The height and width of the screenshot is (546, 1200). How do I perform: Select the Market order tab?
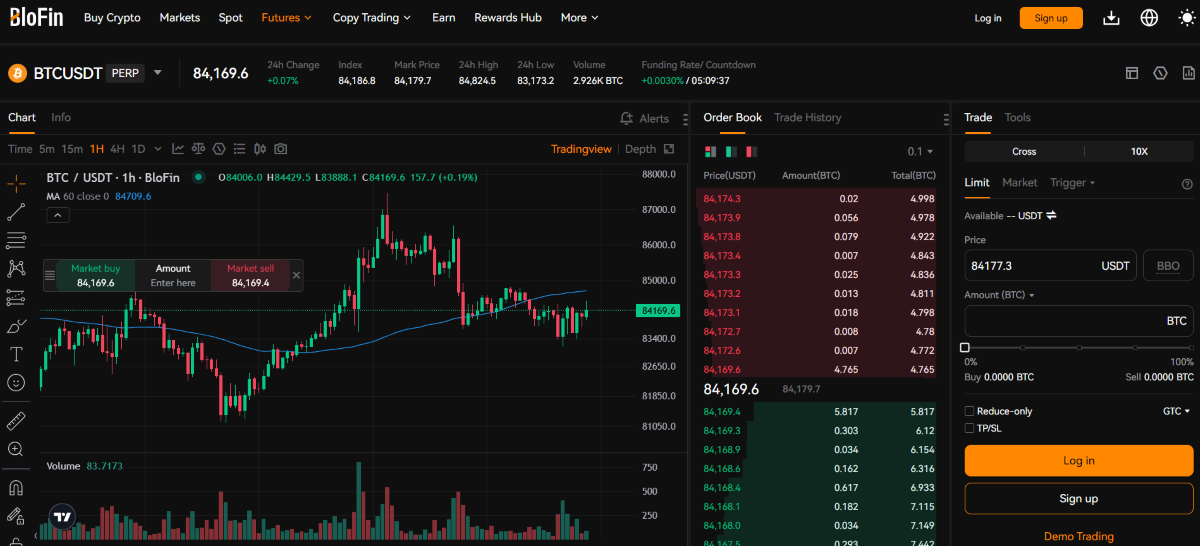tap(1019, 183)
